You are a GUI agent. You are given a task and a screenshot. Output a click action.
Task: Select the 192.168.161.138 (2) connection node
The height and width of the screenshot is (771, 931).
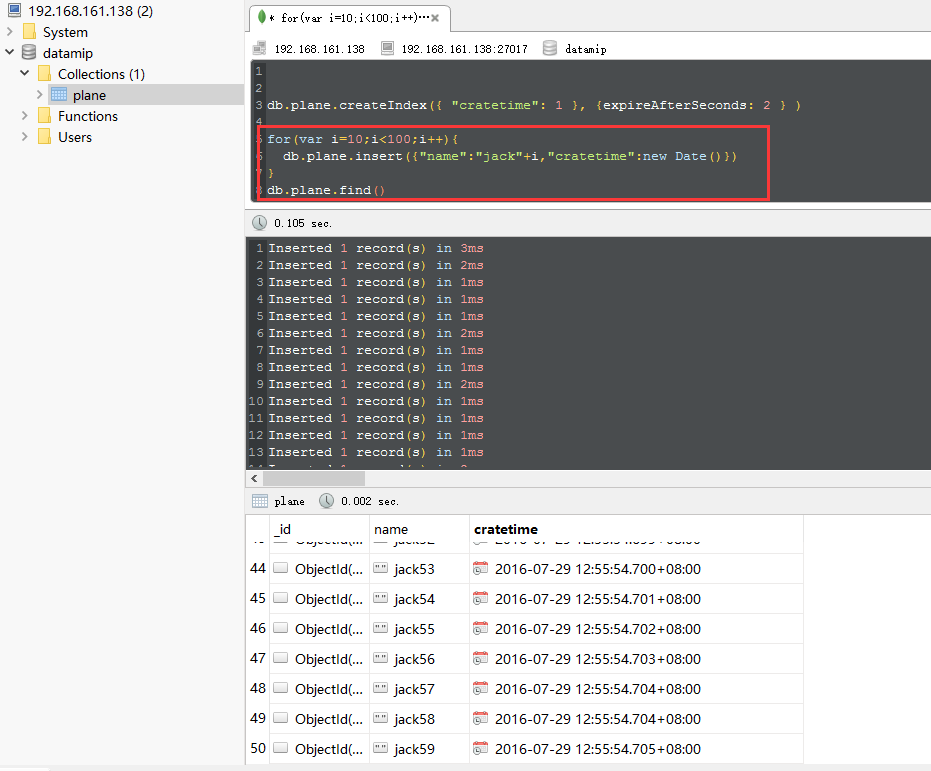(x=90, y=11)
